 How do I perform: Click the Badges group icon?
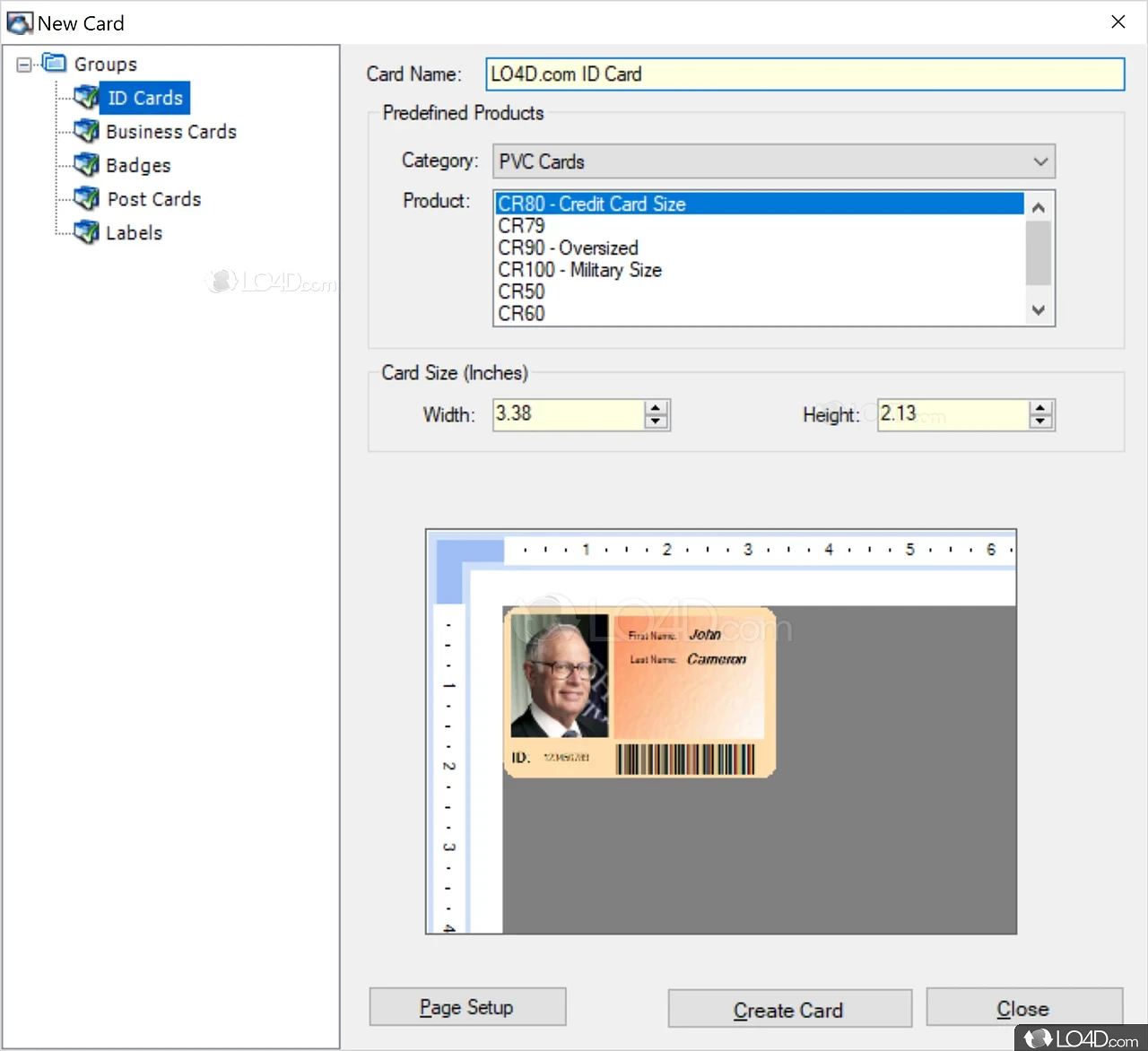(x=86, y=165)
